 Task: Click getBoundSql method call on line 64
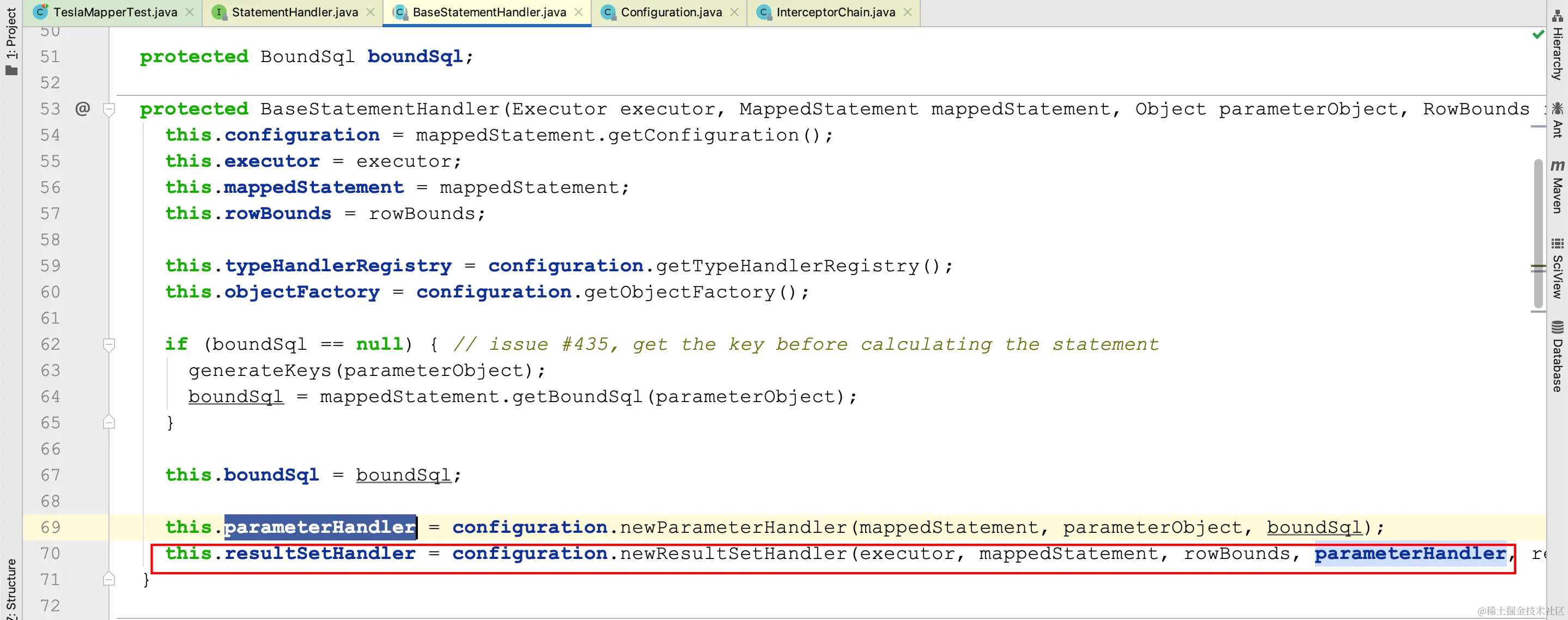point(577,397)
